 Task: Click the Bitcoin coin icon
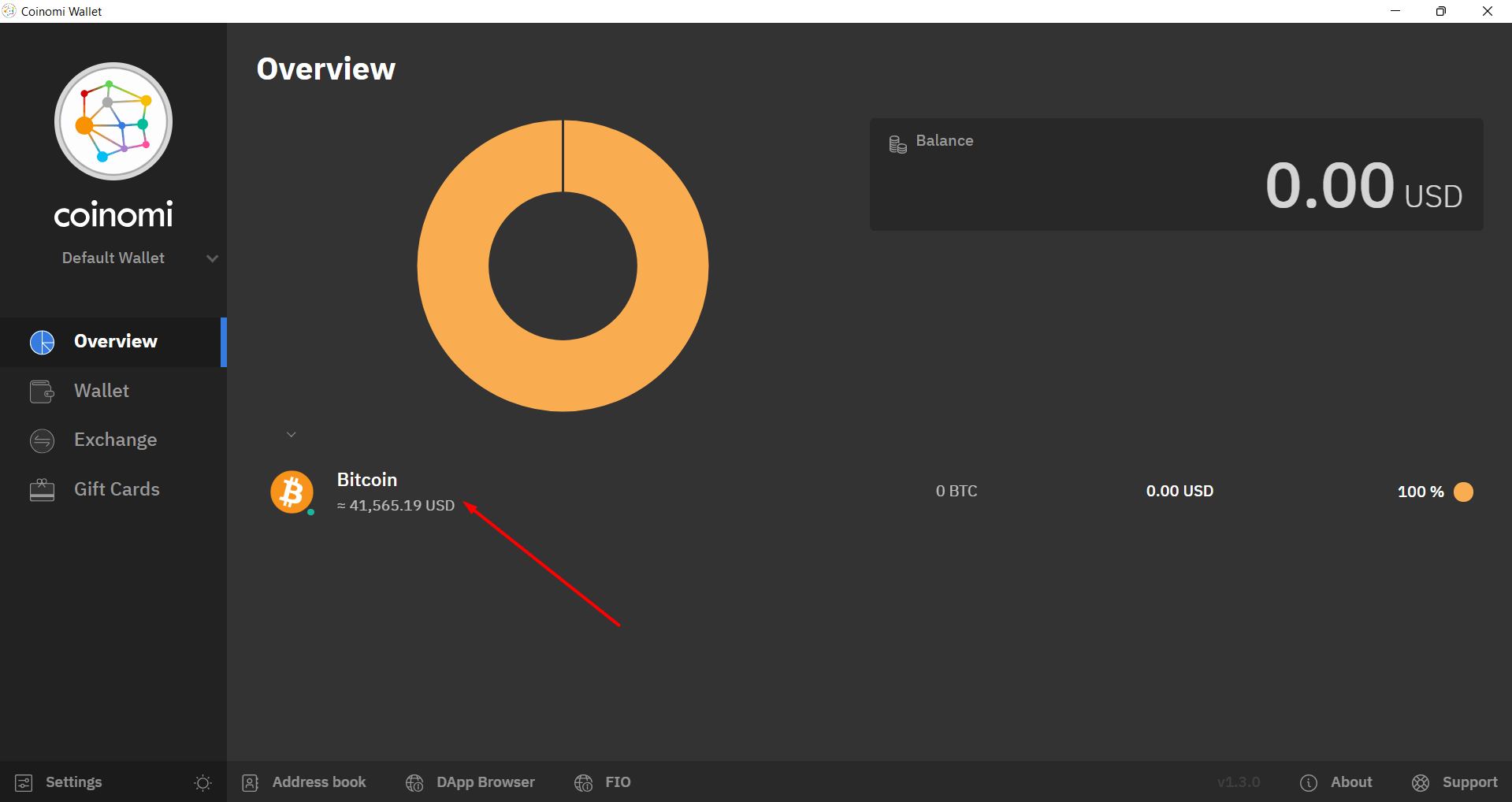point(292,492)
